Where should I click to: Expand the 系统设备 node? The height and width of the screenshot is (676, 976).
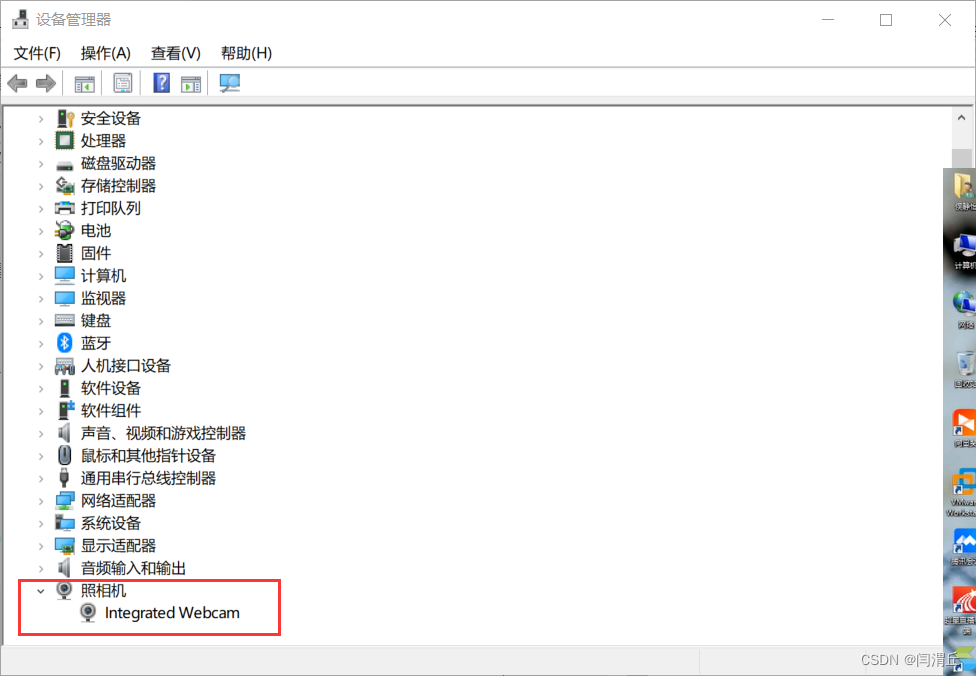[x=41, y=523]
